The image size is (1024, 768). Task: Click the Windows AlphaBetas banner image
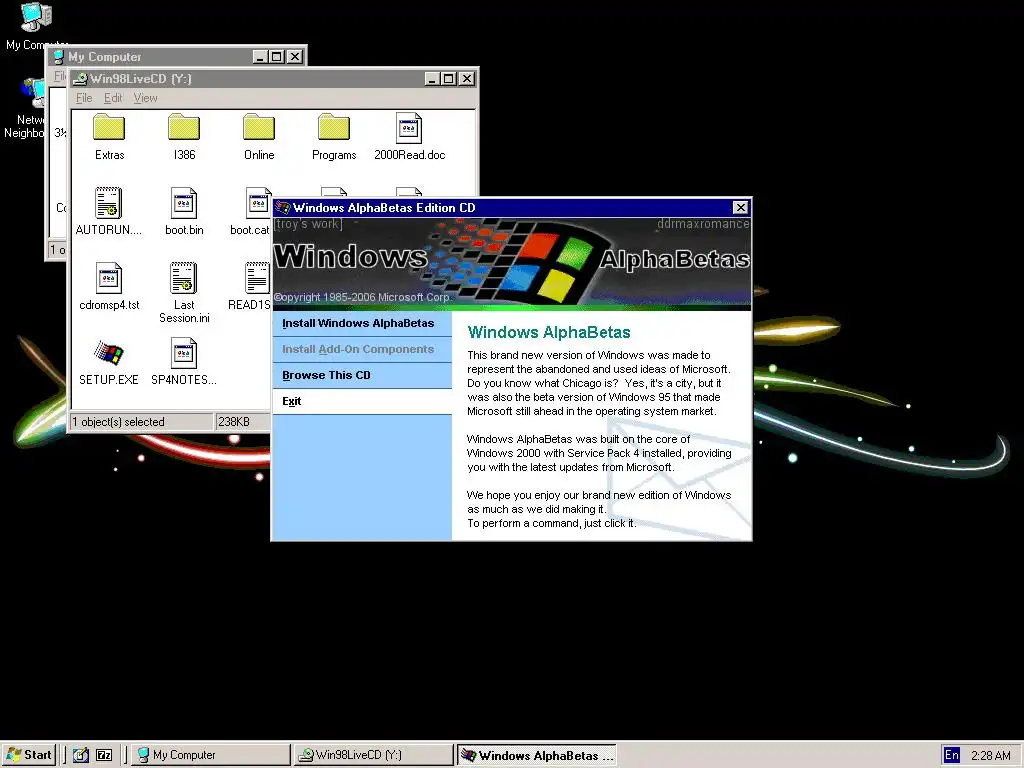click(512, 263)
